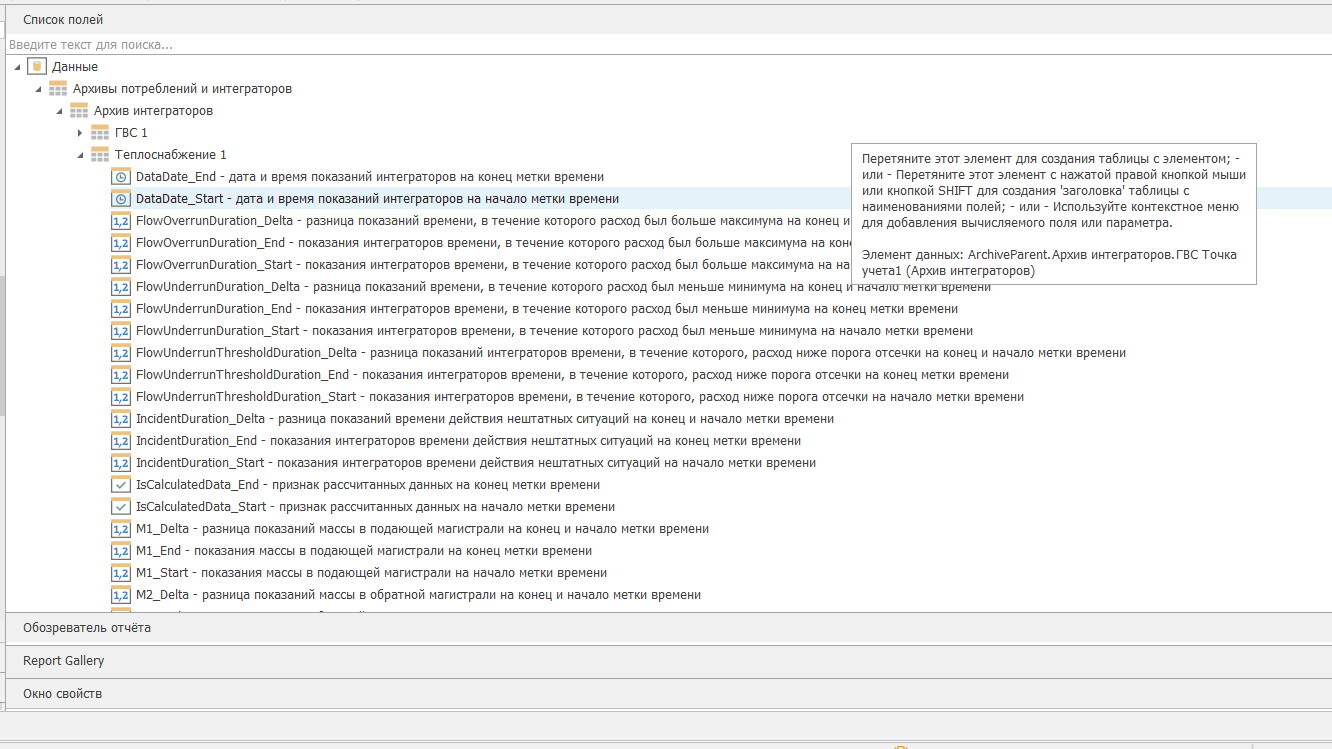Image resolution: width=1332 pixels, height=749 pixels.
Task: Click numeric icon of FlowUnderrunThresholdDuration_End
Action: click(121, 374)
